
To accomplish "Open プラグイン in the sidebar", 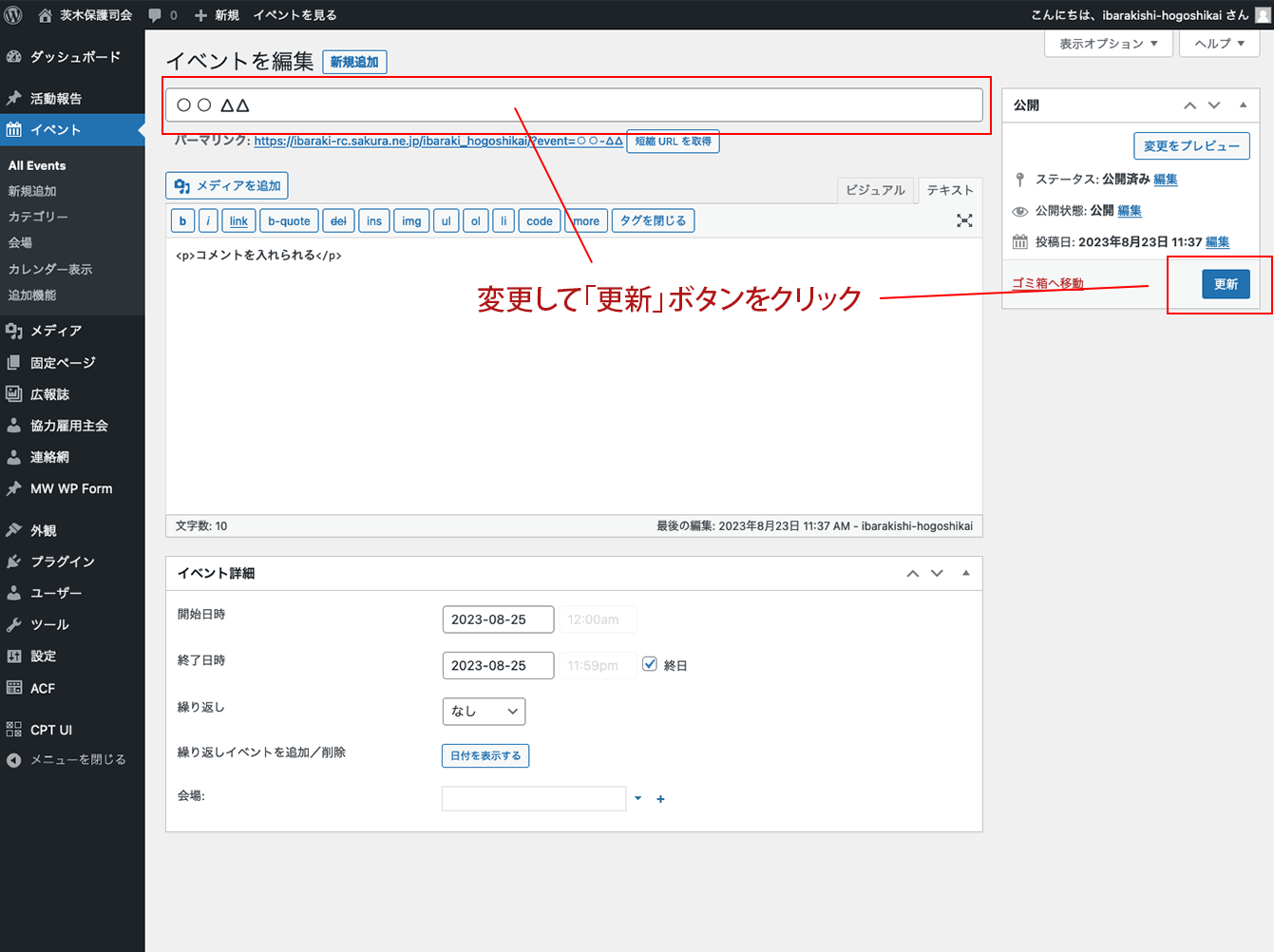I will click(x=62, y=562).
